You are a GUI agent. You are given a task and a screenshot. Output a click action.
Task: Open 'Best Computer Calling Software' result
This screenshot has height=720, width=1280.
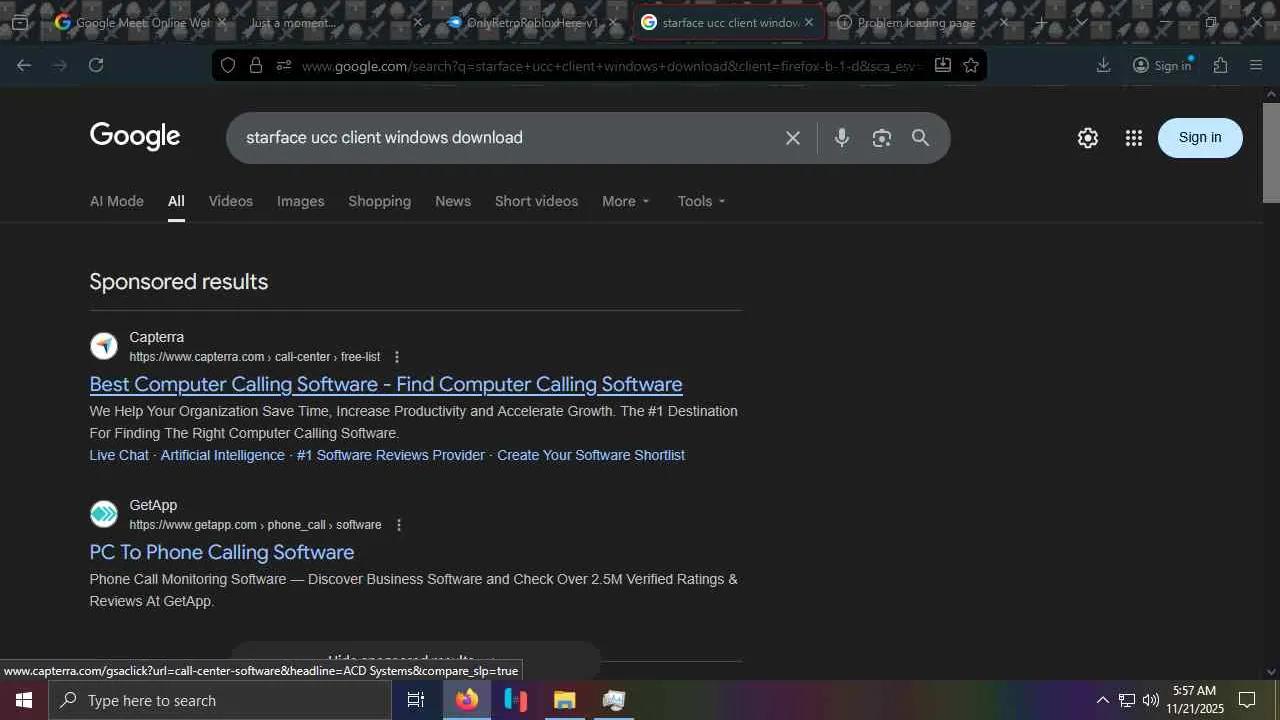point(386,384)
